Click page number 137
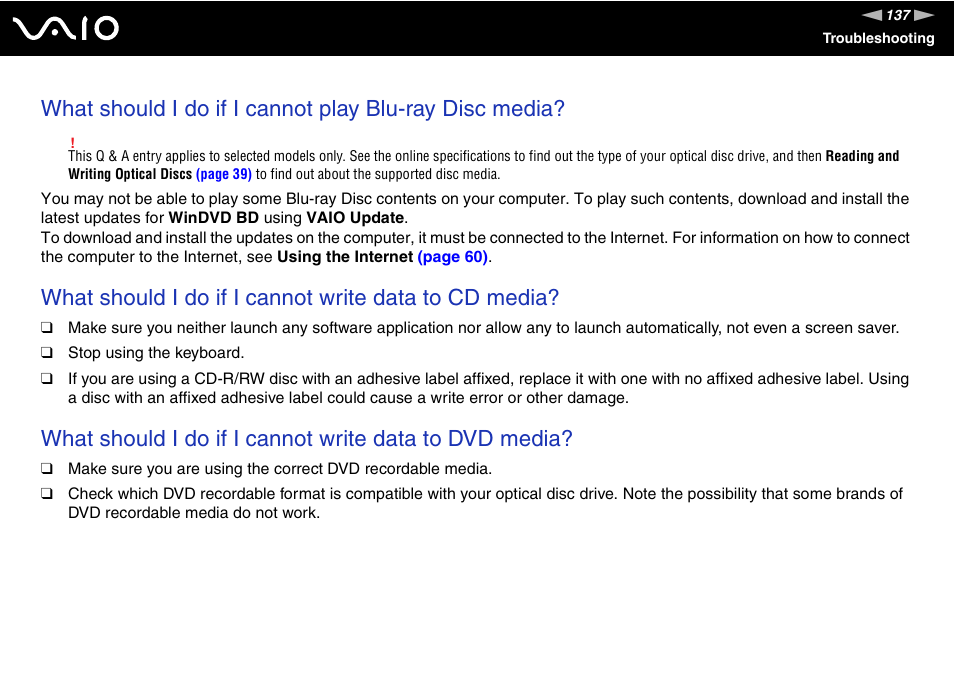Viewport: 954px width, 674px height. click(x=898, y=15)
